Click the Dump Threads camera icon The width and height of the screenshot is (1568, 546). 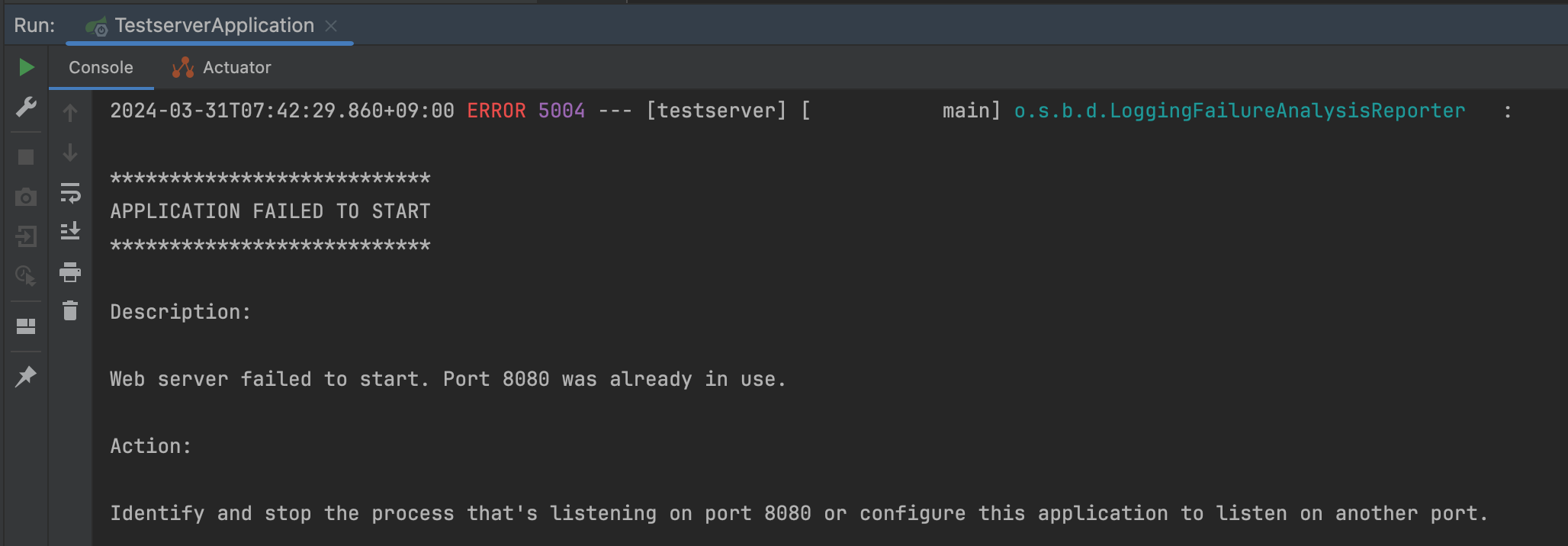pos(26,197)
